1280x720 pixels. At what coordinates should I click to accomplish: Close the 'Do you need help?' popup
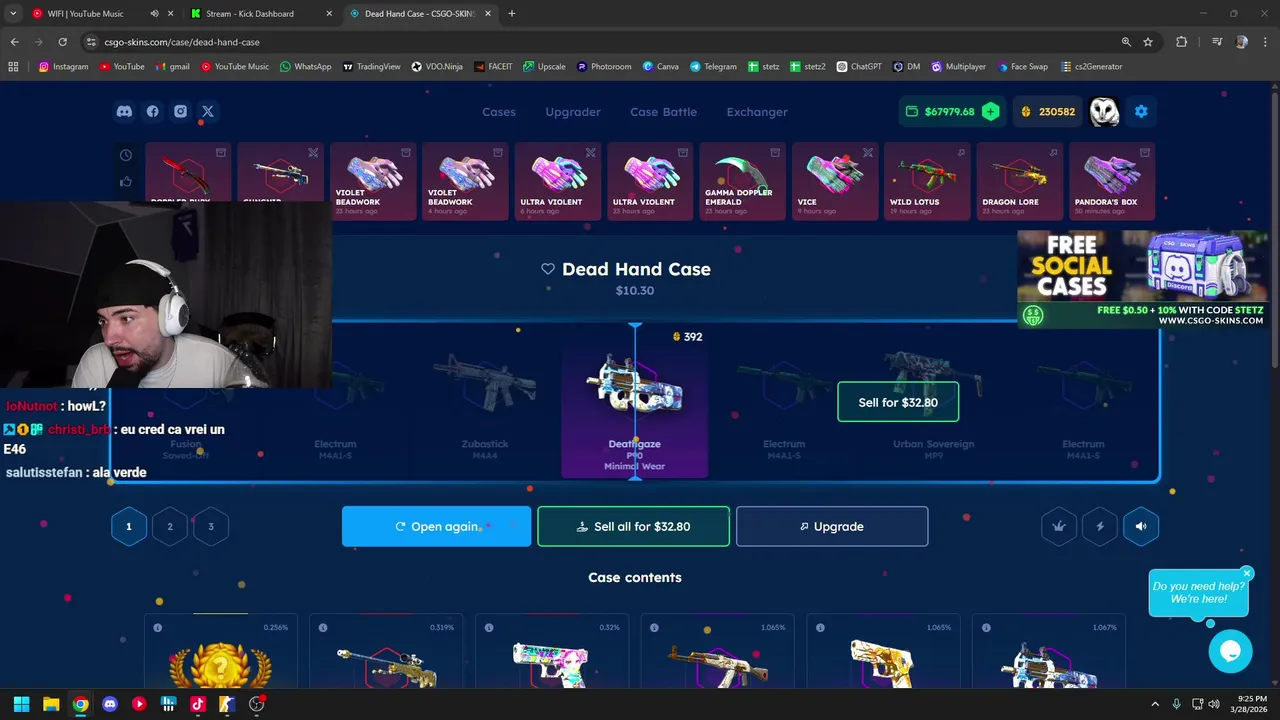tap(1247, 573)
